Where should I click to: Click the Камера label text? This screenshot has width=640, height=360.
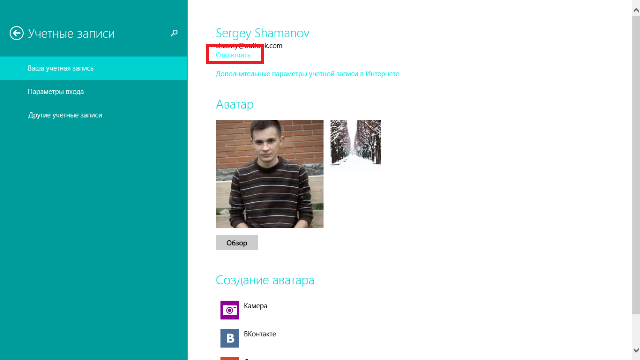(256, 306)
